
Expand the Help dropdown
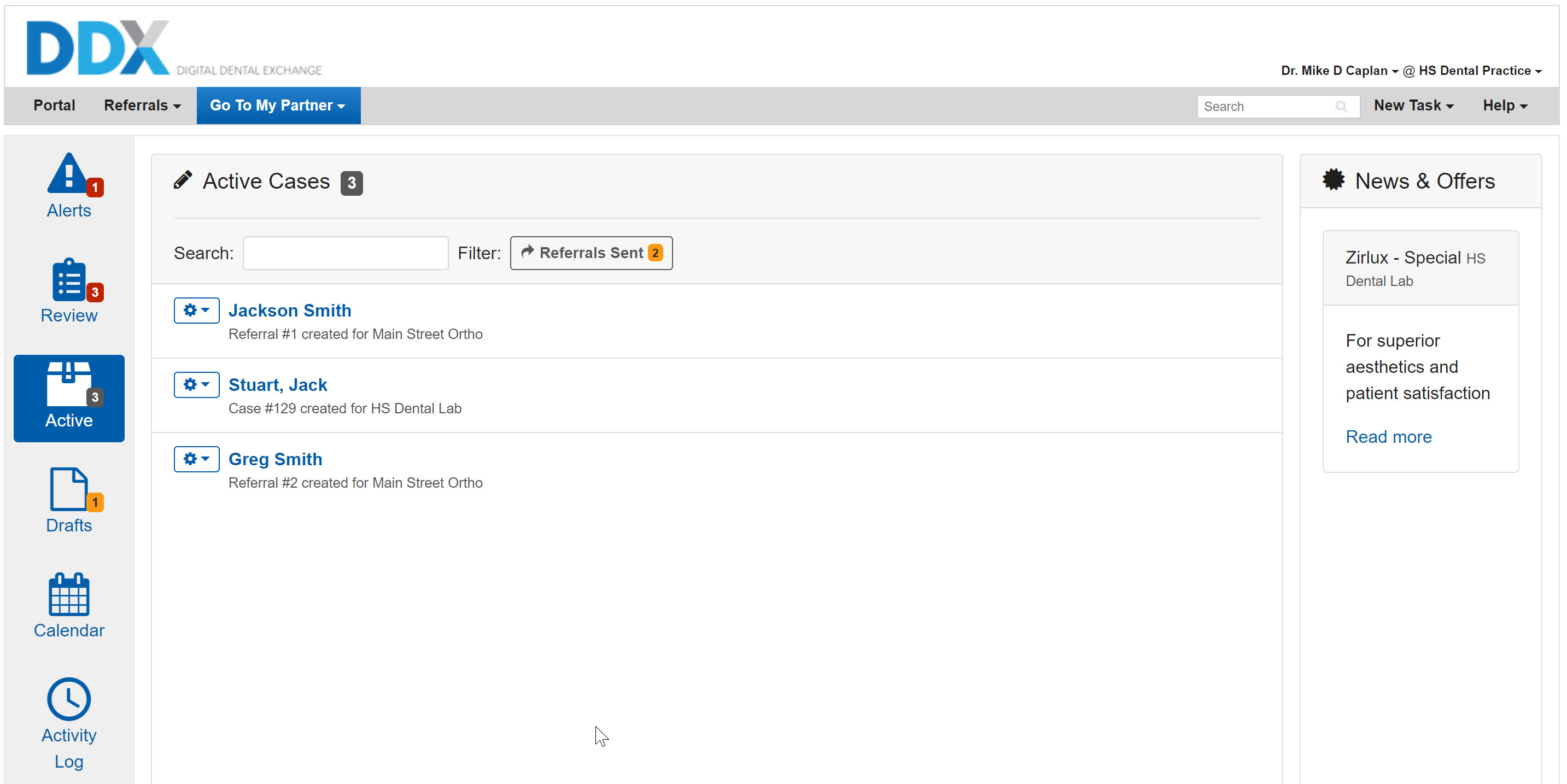[x=1505, y=105]
